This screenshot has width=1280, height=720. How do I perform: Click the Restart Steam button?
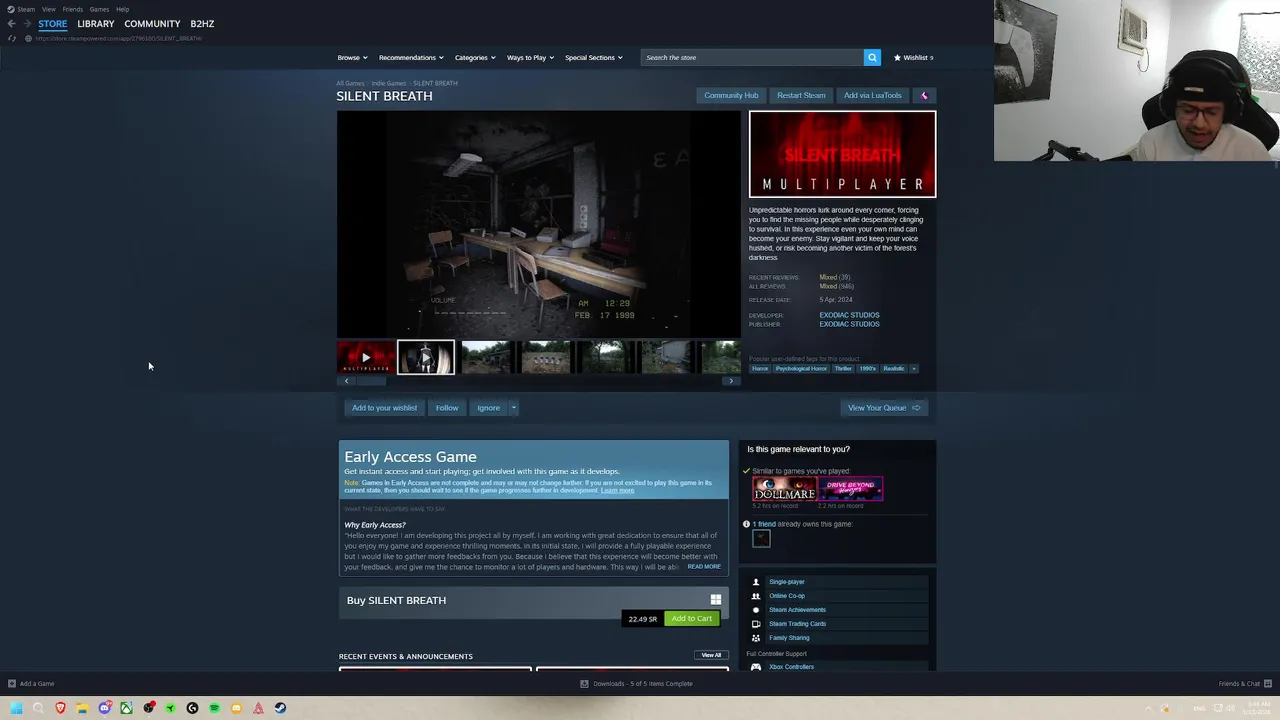(801, 95)
